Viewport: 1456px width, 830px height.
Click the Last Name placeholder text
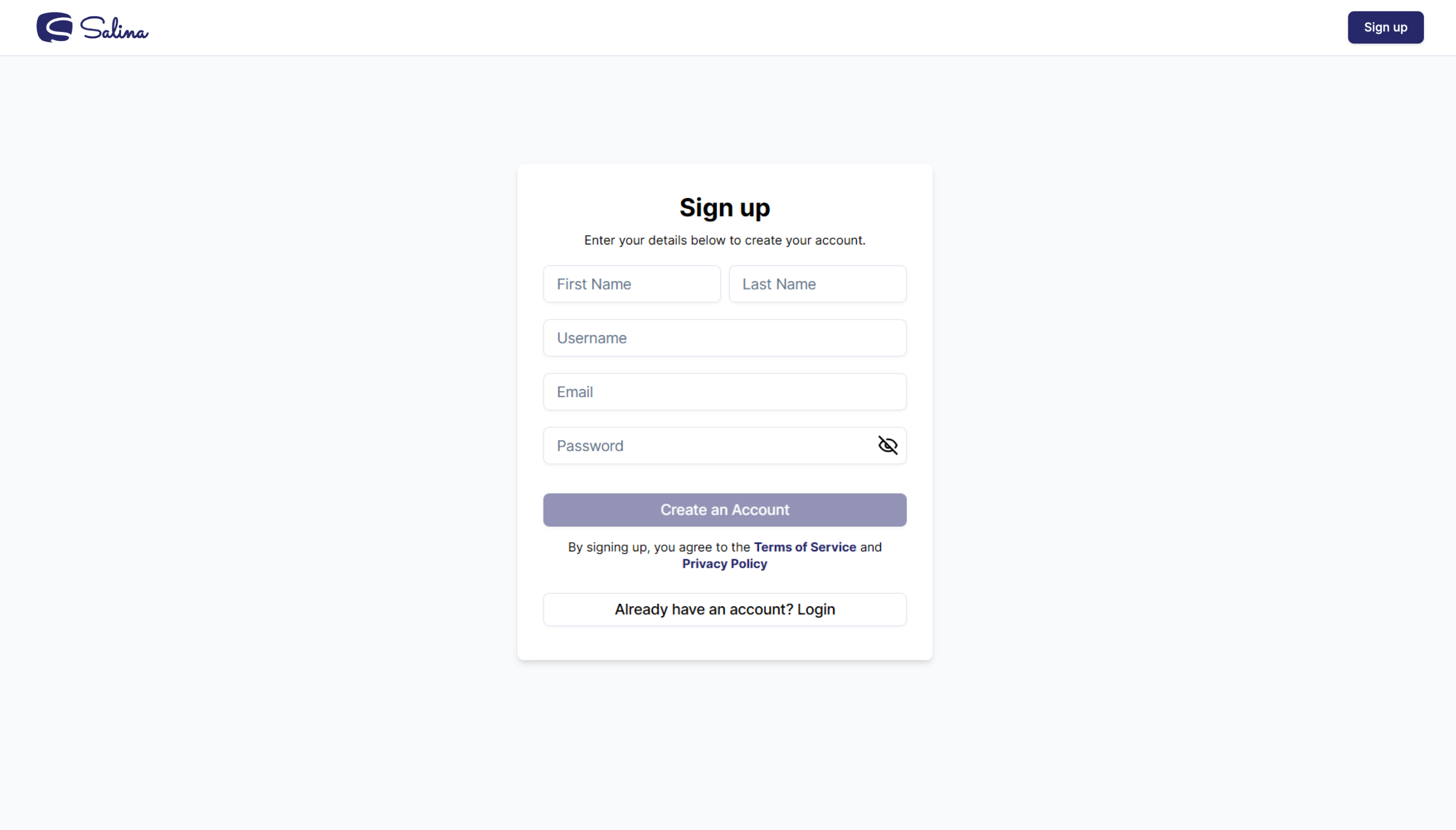[x=779, y=284]
